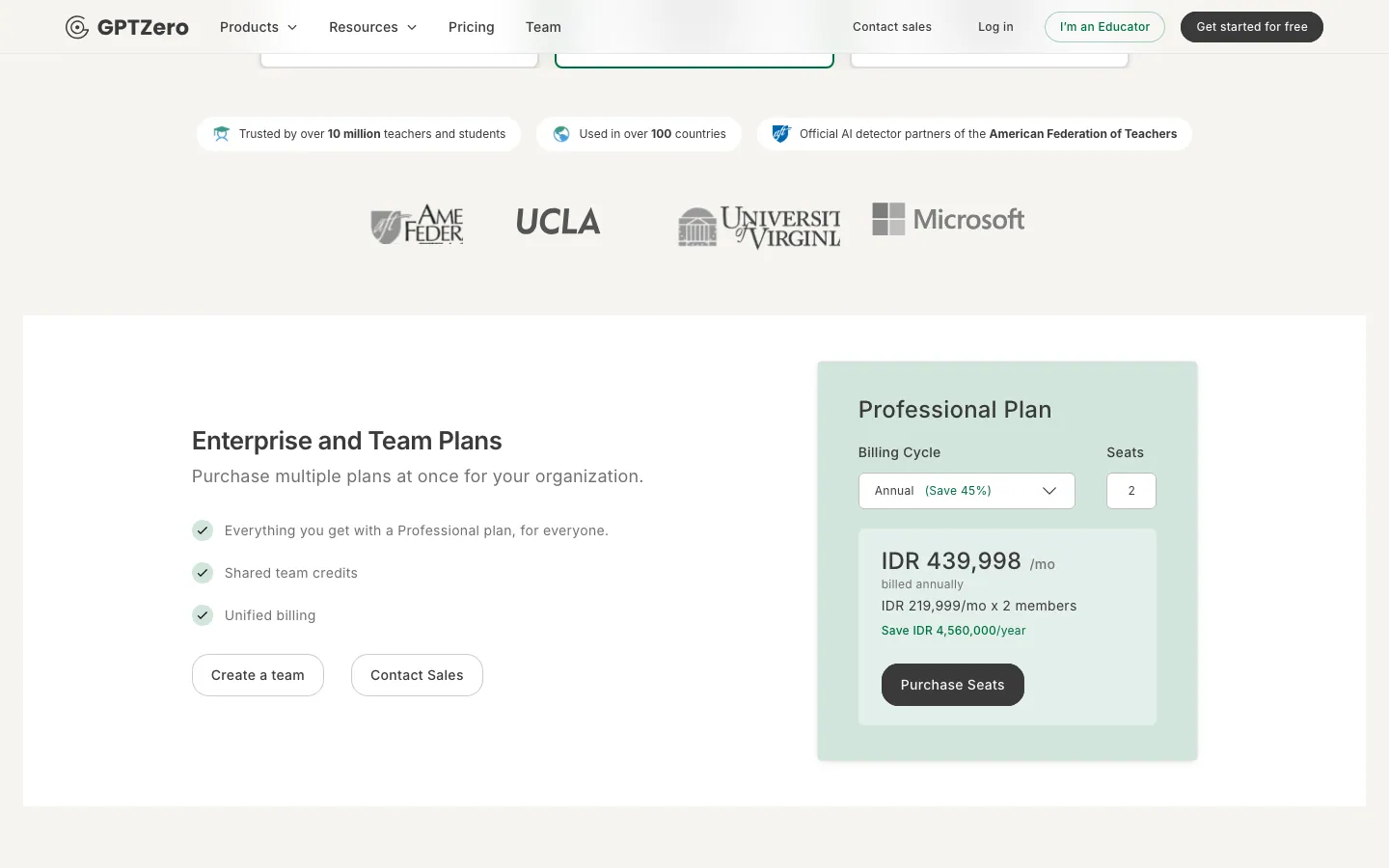The width and height of the screenshot is (1389, 868).
Task: Click checkmark icon beside Unified billing
Action: point(203,615)
